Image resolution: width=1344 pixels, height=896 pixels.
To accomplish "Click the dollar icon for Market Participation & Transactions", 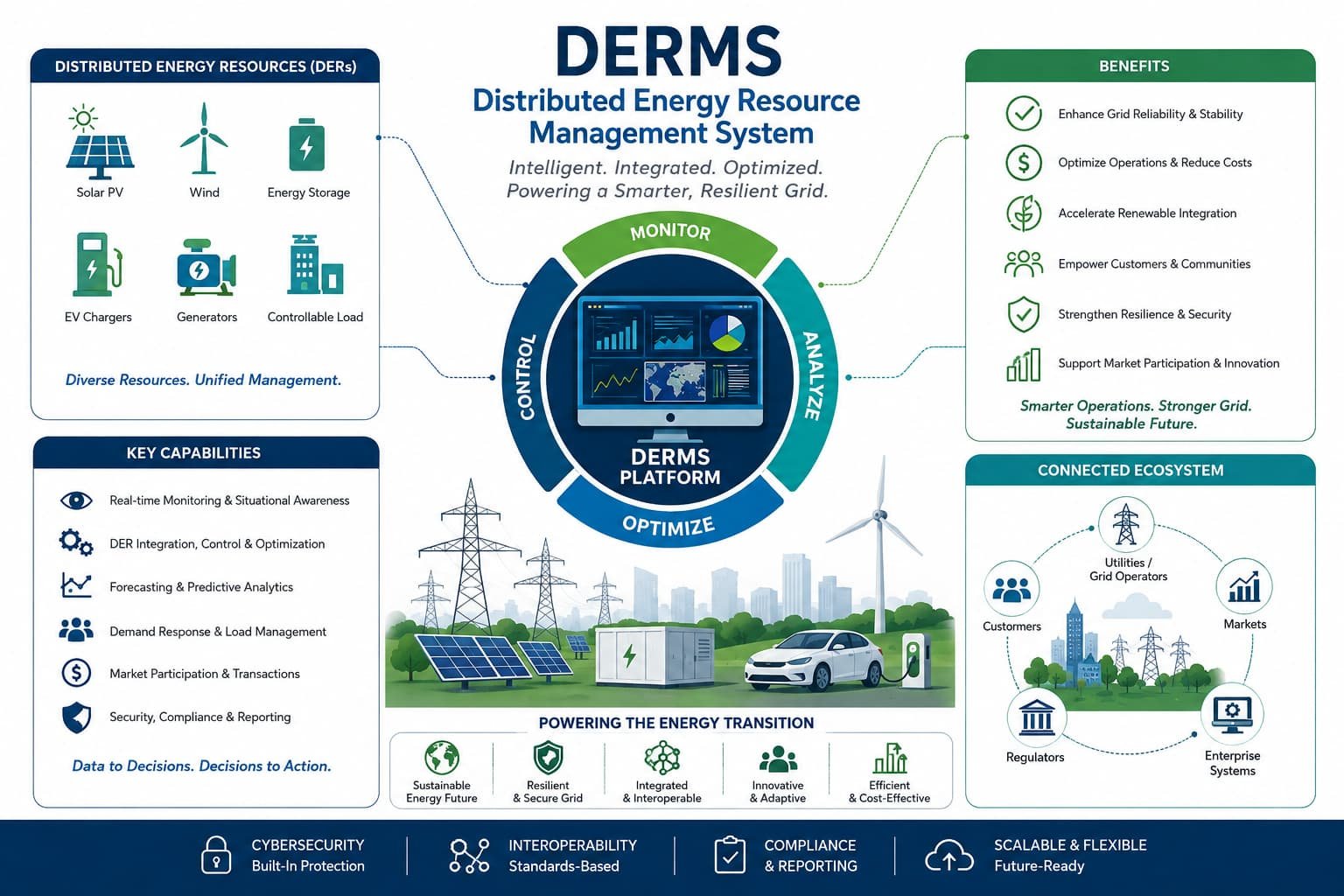I will 76,673.
